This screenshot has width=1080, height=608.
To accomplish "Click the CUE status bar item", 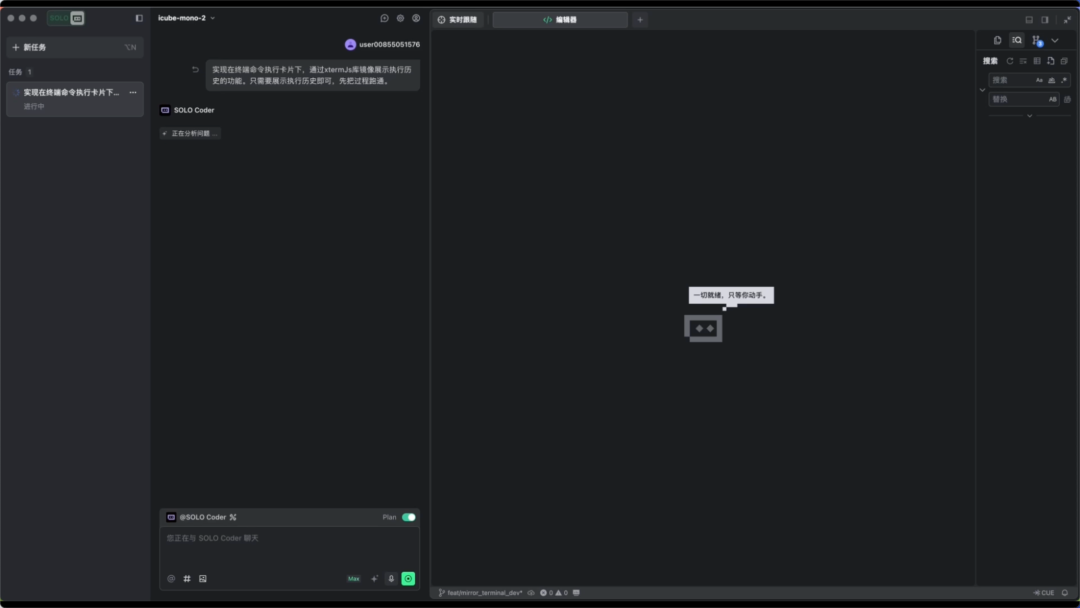I will pyautogui.click(x=1044, y=593).
